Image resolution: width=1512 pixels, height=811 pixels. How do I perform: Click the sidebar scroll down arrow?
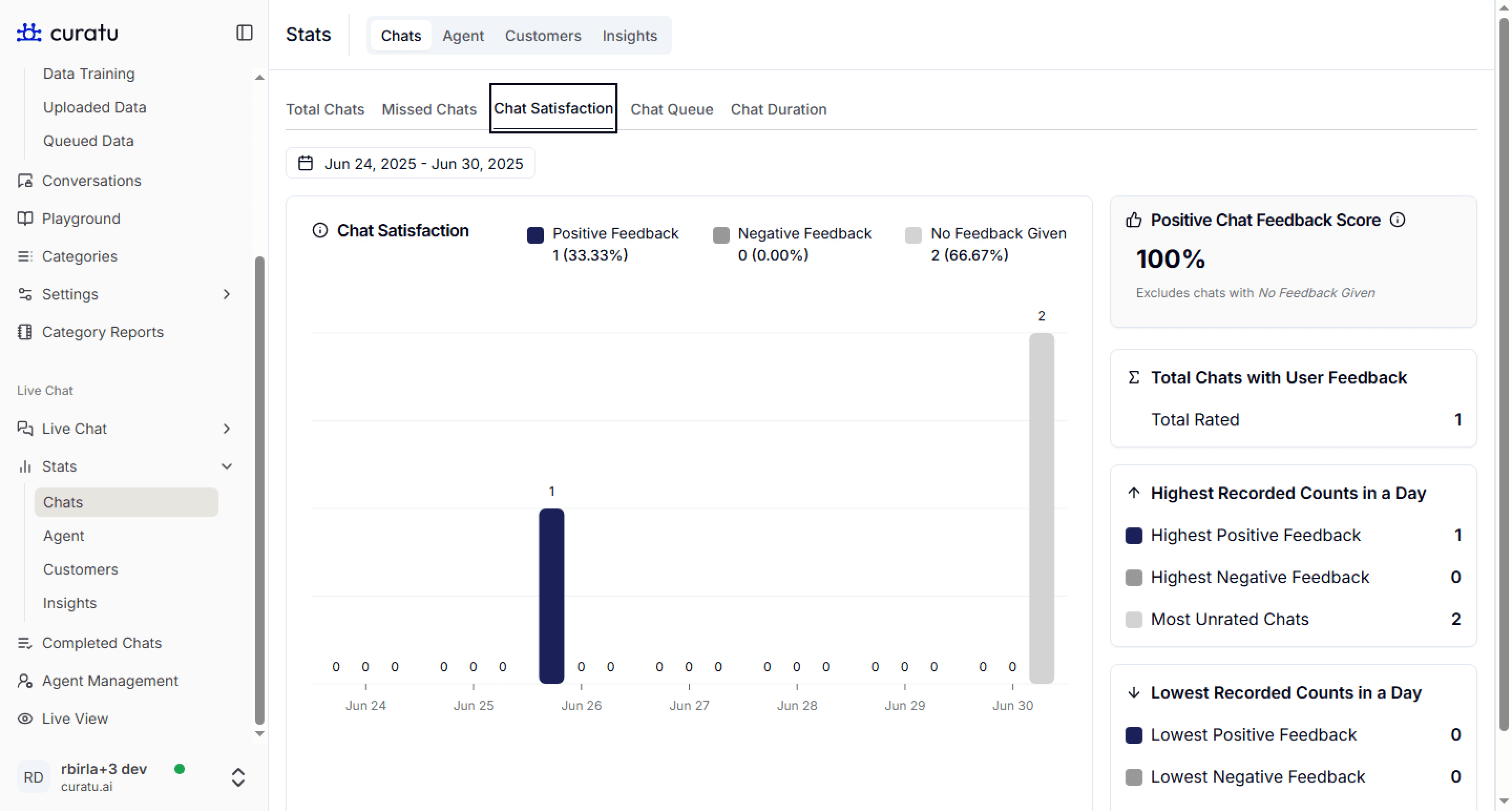coord(259,733)
